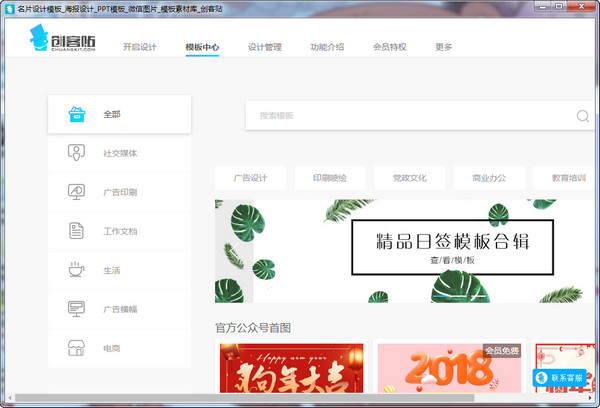Click the 工作文档 document icon
The height and width of the screenshot is (408, 600).
[x=76, y=231]
